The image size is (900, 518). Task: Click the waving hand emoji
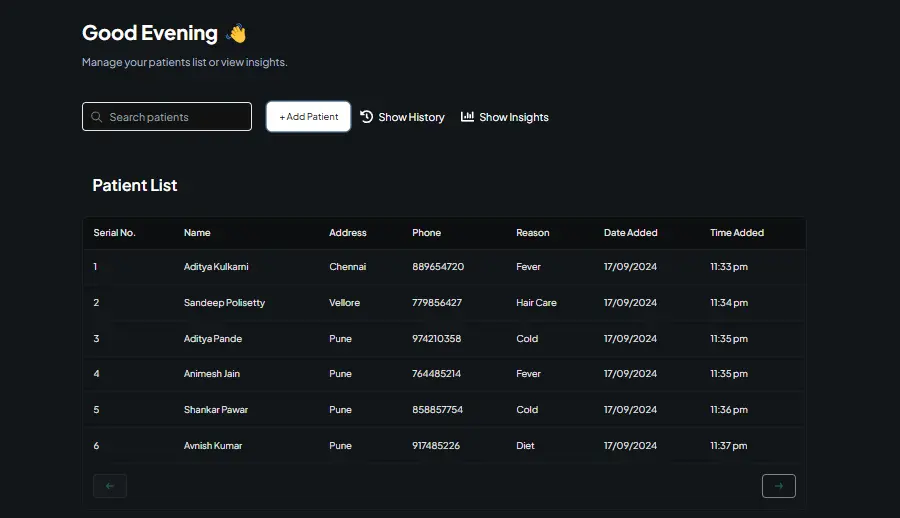[x=236, y=33]
